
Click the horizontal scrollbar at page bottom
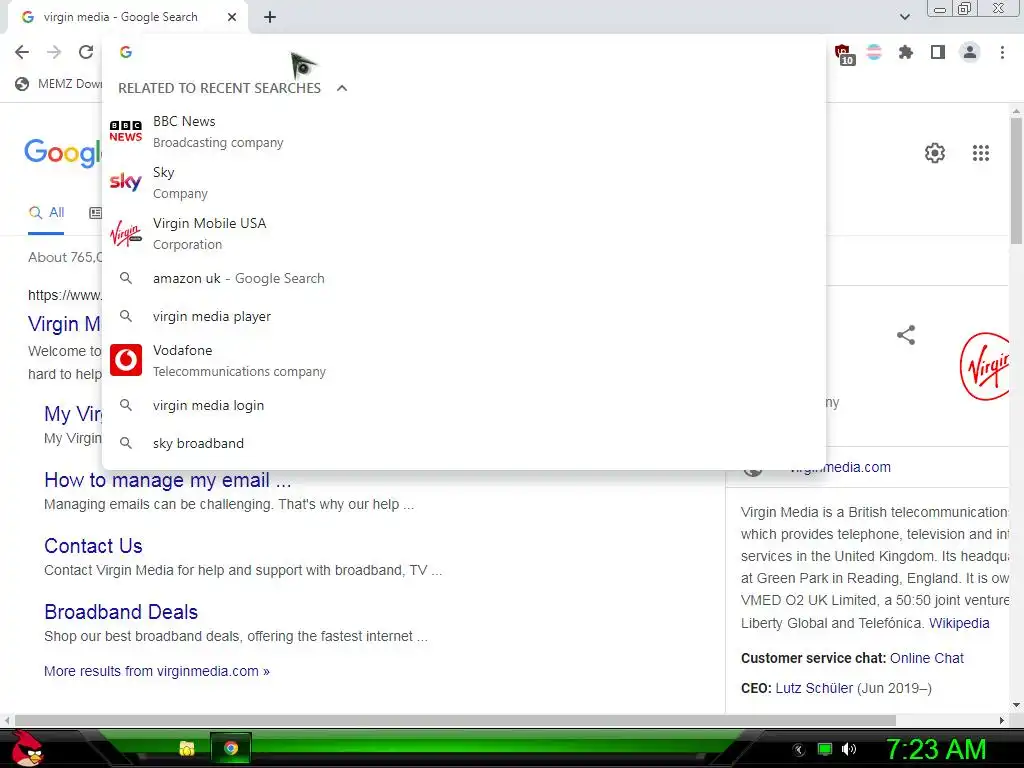[455, 720]
